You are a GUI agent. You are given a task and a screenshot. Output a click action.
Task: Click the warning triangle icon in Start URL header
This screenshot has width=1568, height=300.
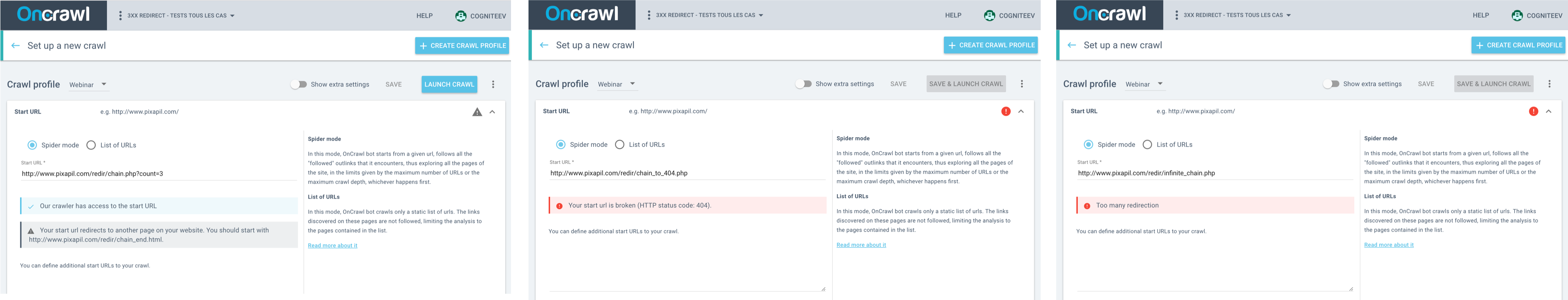pos(477,112)
